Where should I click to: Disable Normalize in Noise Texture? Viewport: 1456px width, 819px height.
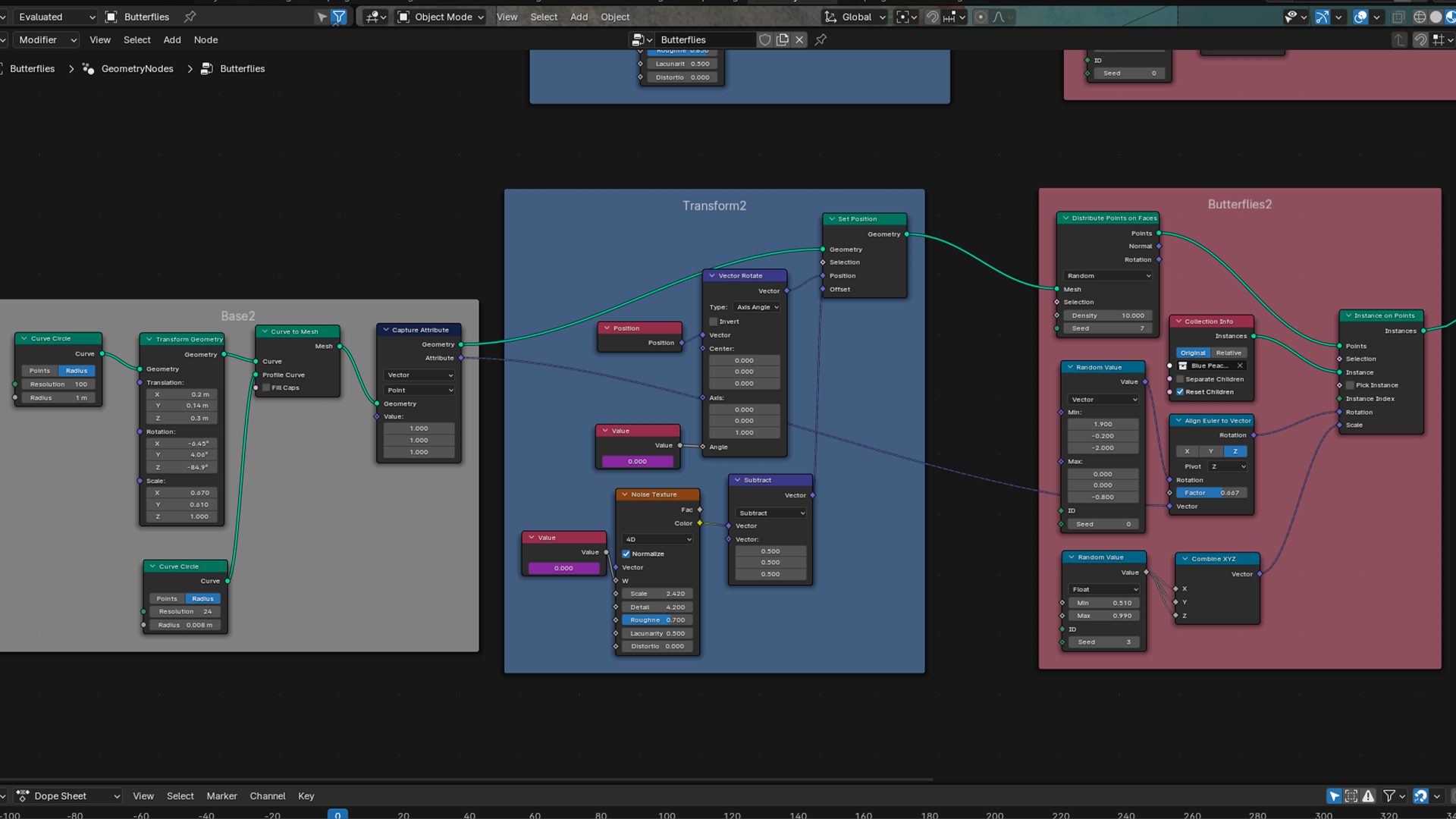626,554
